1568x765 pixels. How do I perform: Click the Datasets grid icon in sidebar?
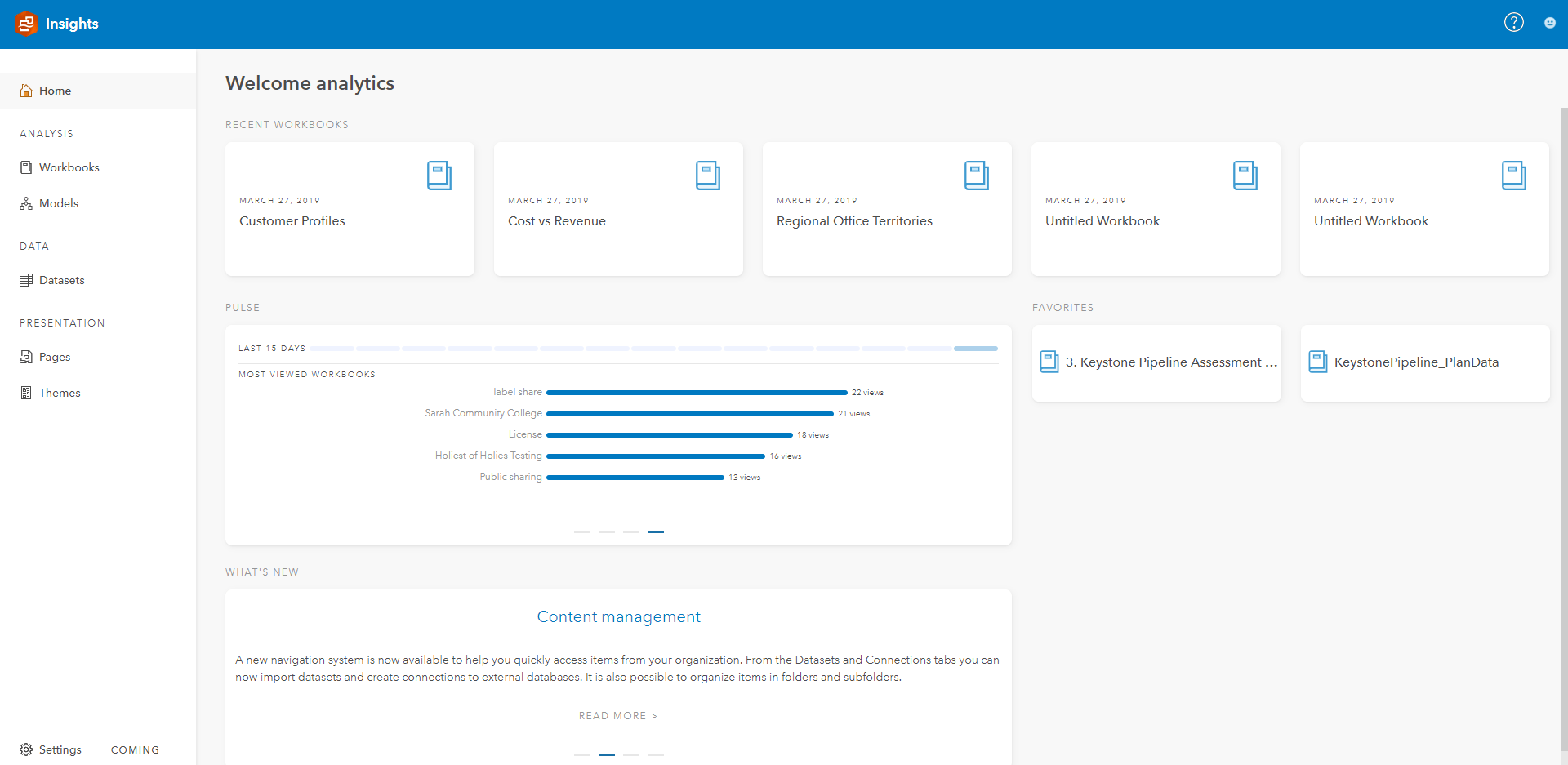26,280
